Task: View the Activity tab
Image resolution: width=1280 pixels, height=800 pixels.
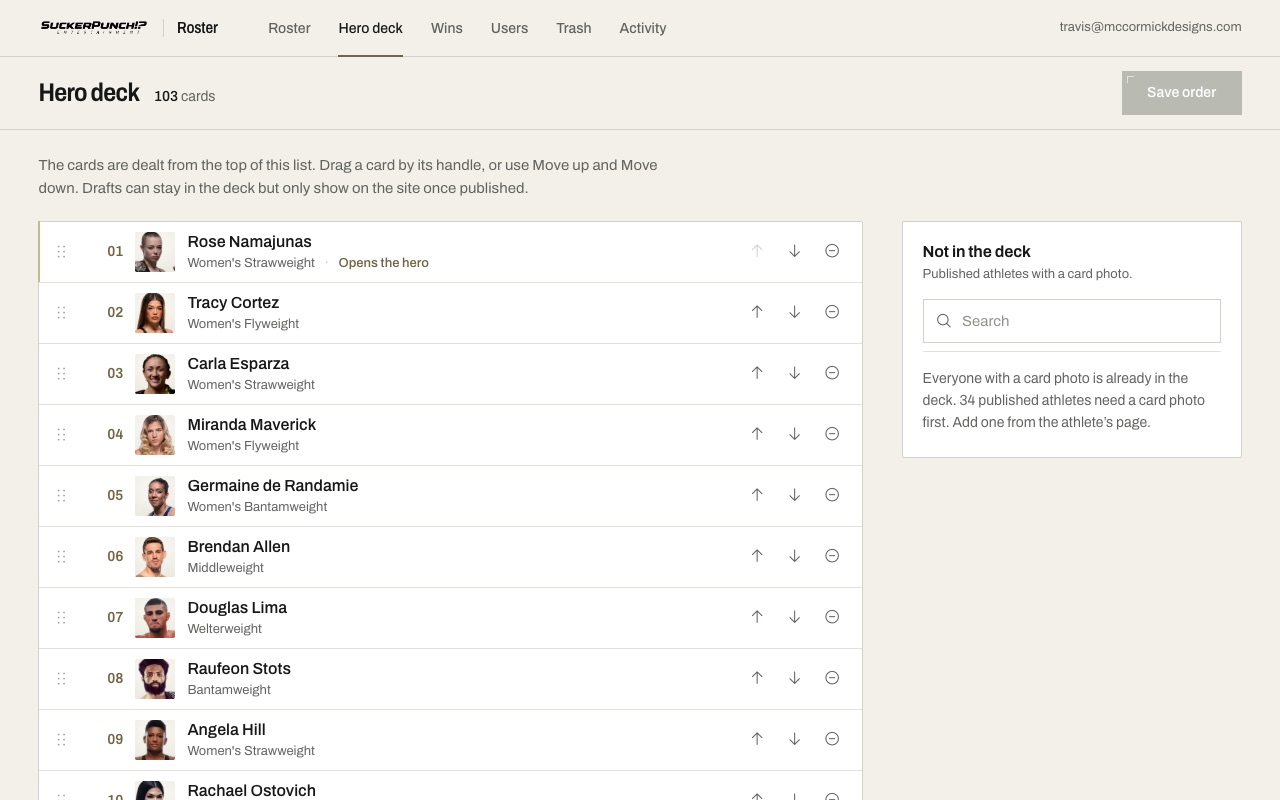Action: [x=643, y=28]
